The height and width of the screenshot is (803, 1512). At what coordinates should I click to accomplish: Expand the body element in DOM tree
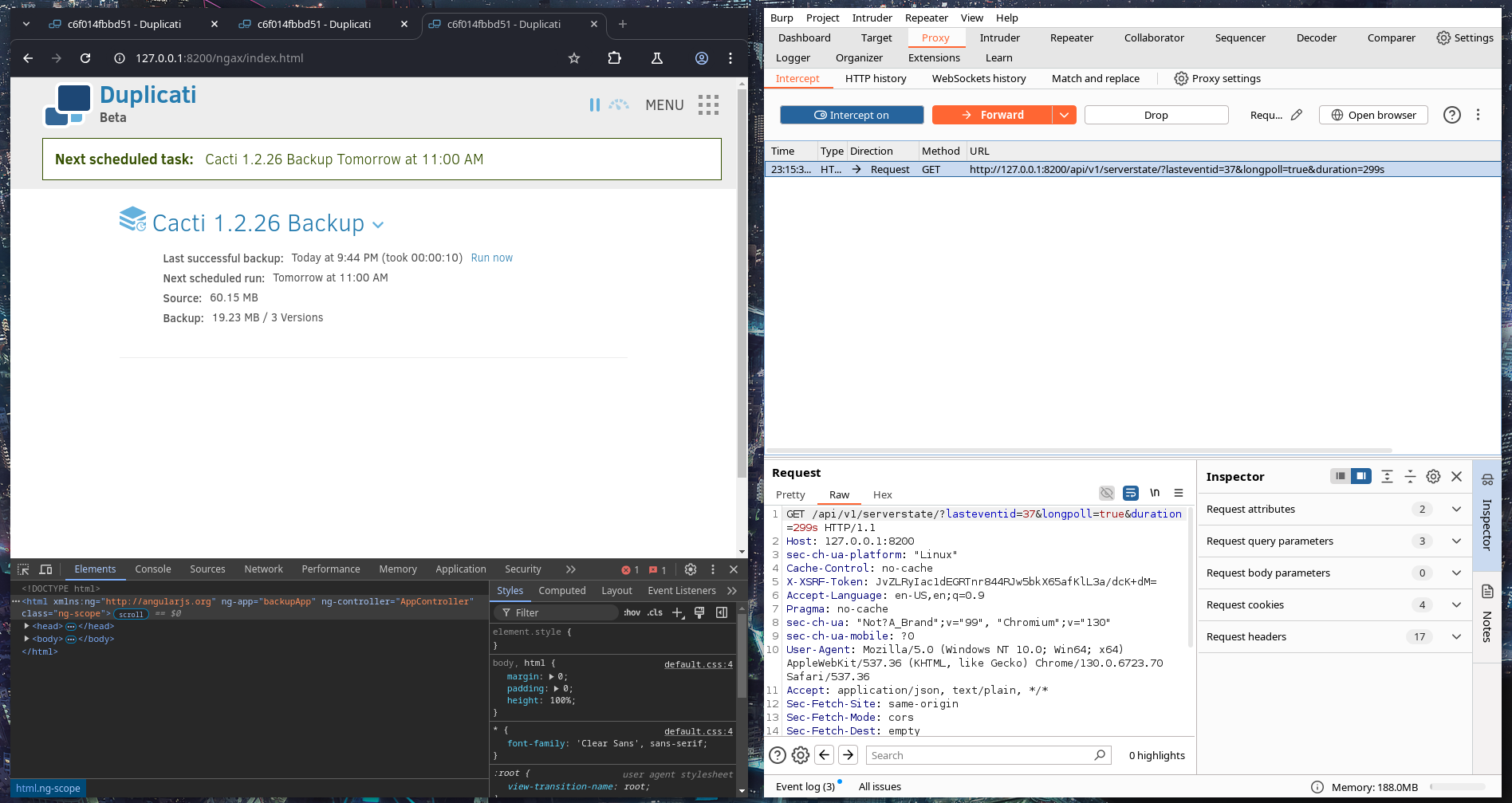(27, 639)
